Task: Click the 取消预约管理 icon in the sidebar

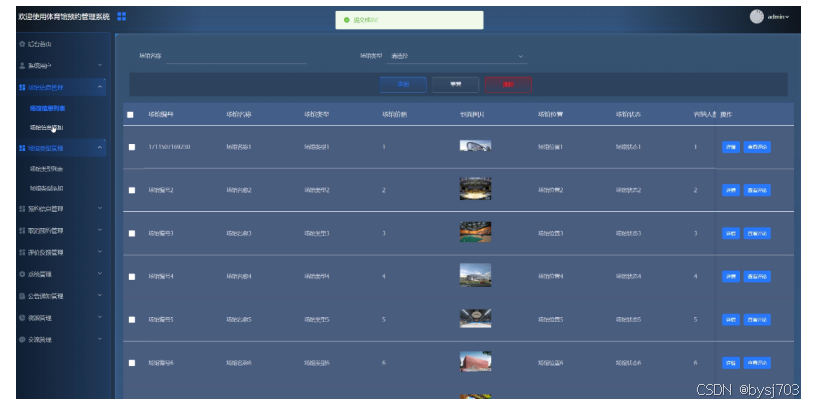Action: pos(22,230)
